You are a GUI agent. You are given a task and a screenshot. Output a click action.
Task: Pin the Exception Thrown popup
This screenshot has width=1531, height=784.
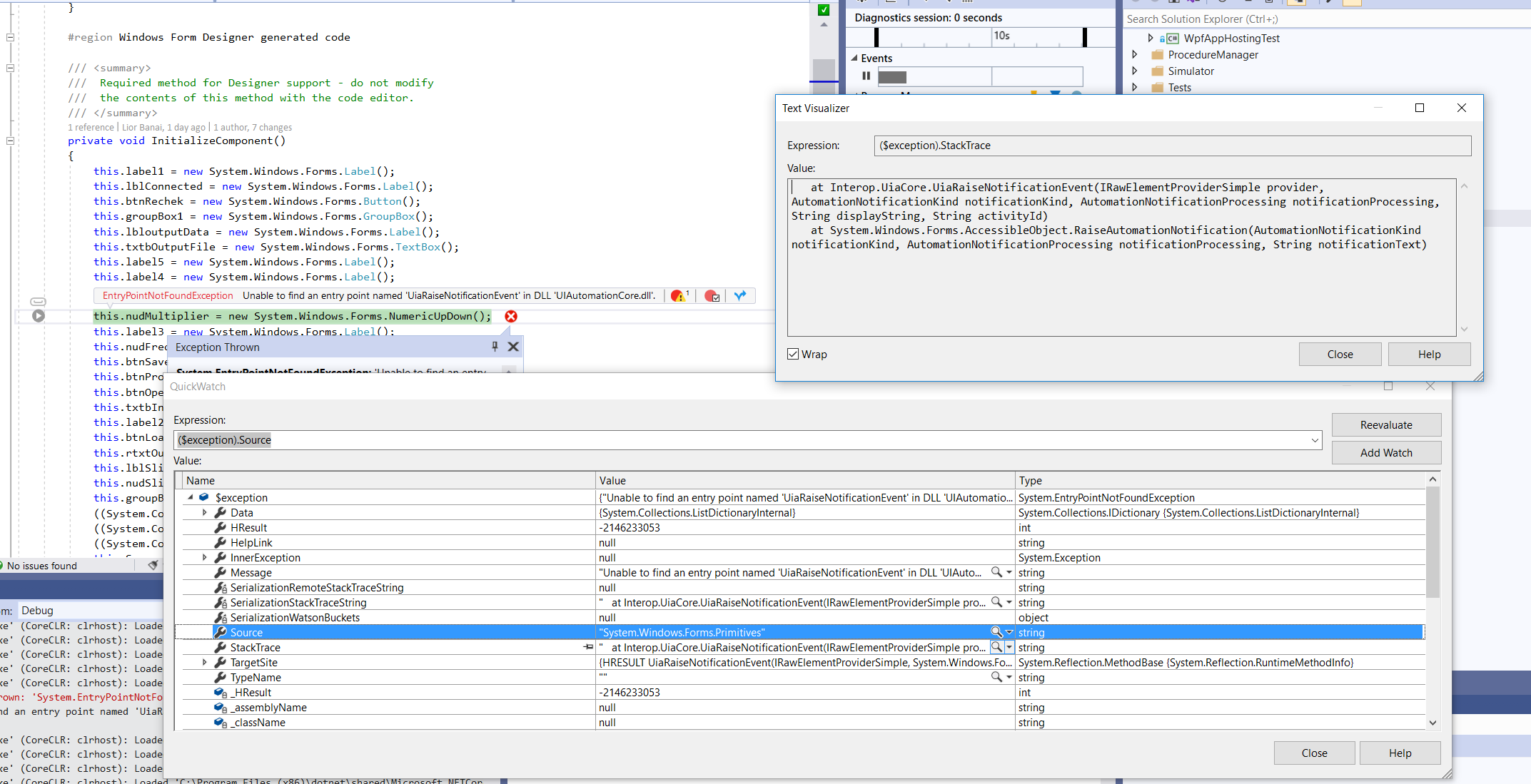pyautogui.click(x=494, y=347)
